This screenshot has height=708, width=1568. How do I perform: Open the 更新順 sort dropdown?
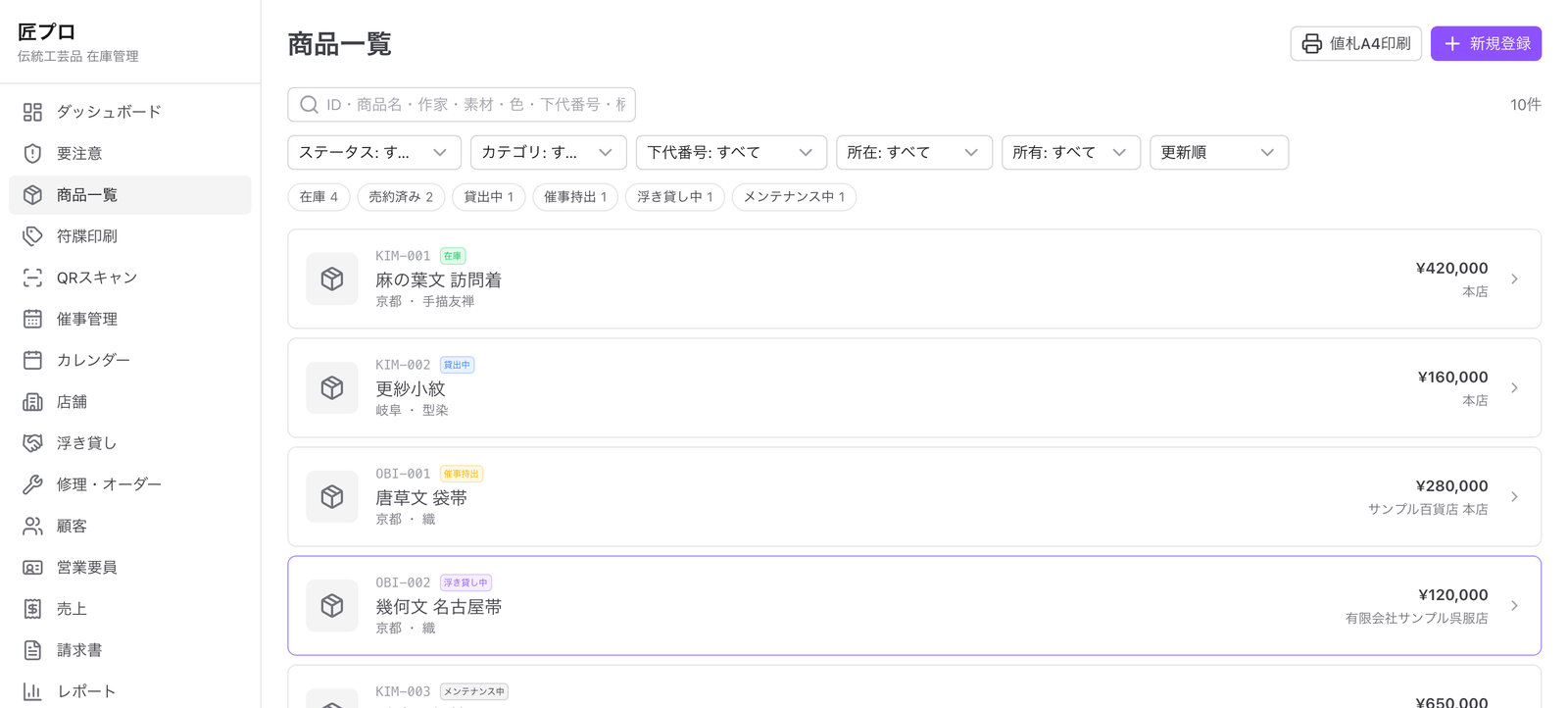(x=1218, y=152)
